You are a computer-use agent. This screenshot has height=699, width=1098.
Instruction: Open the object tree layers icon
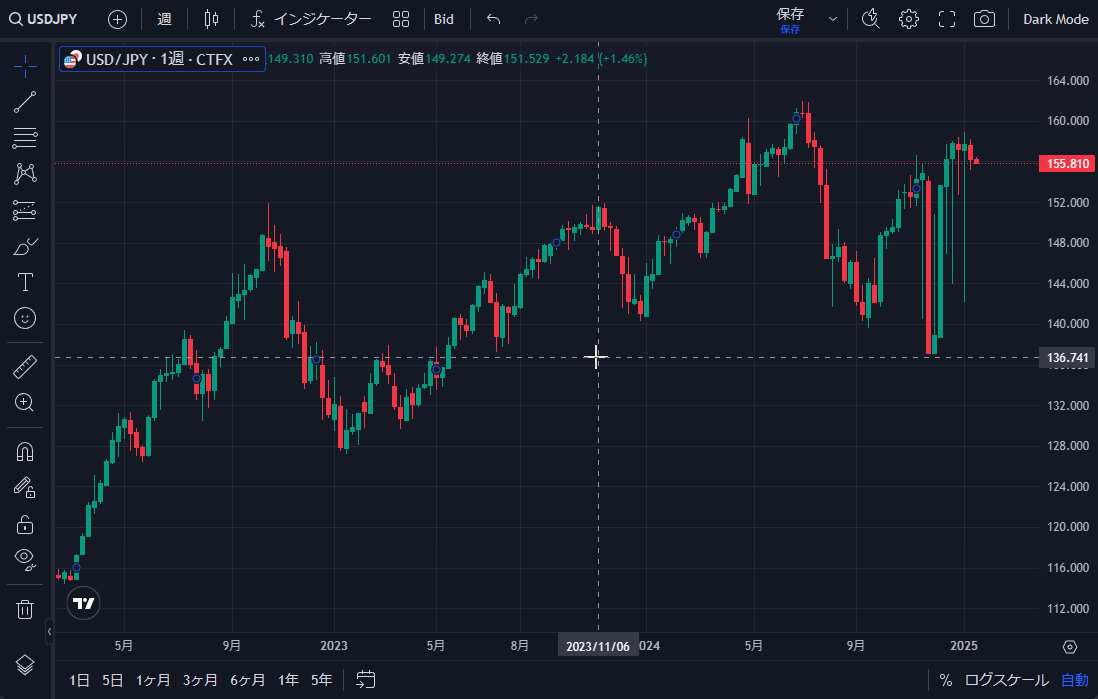[x=25, y=665]
